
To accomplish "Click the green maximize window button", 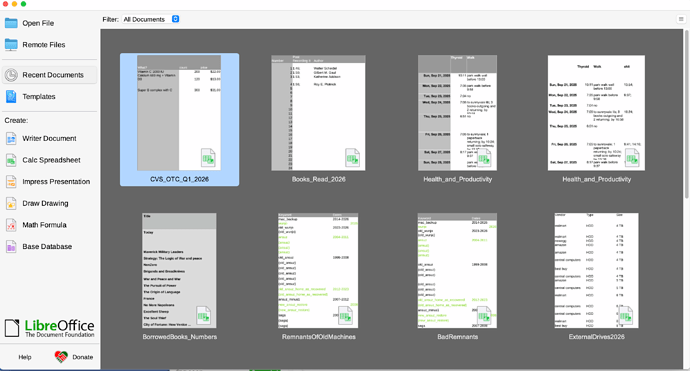I will pos(23,4).
